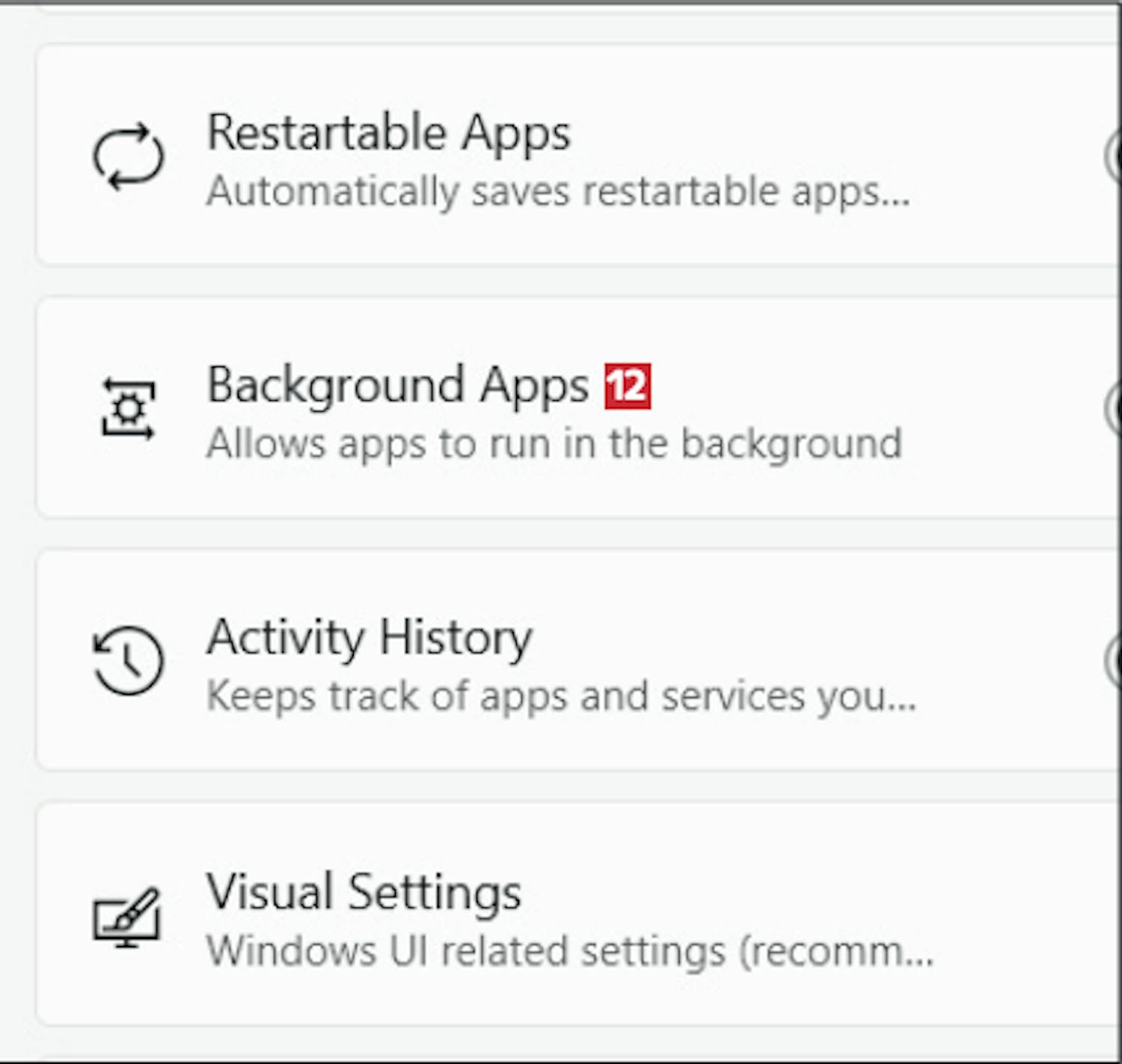This screenshot has height=1064, width=1122.
Task: Open the Activity History heading
Action: (369, 638)
